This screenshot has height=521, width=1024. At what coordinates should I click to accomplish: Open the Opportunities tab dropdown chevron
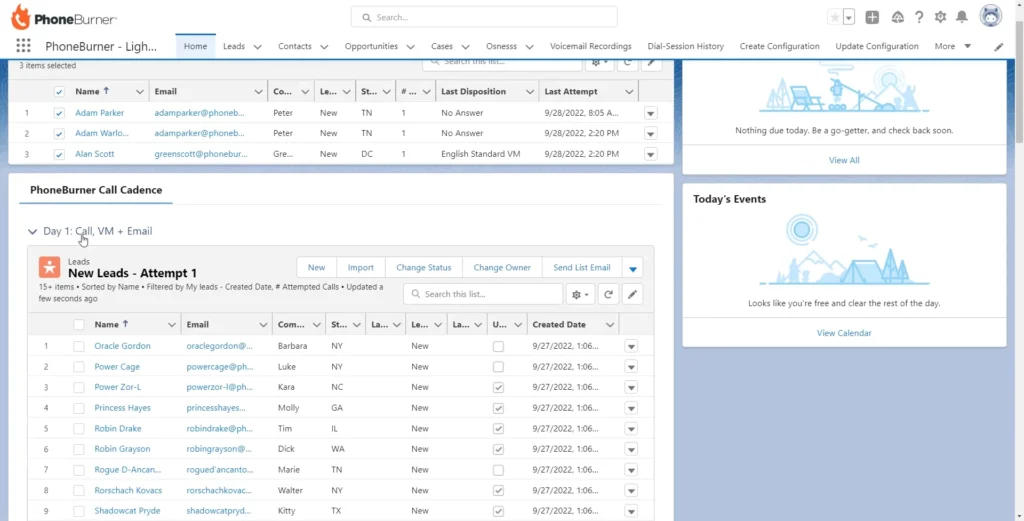(411, 47)
